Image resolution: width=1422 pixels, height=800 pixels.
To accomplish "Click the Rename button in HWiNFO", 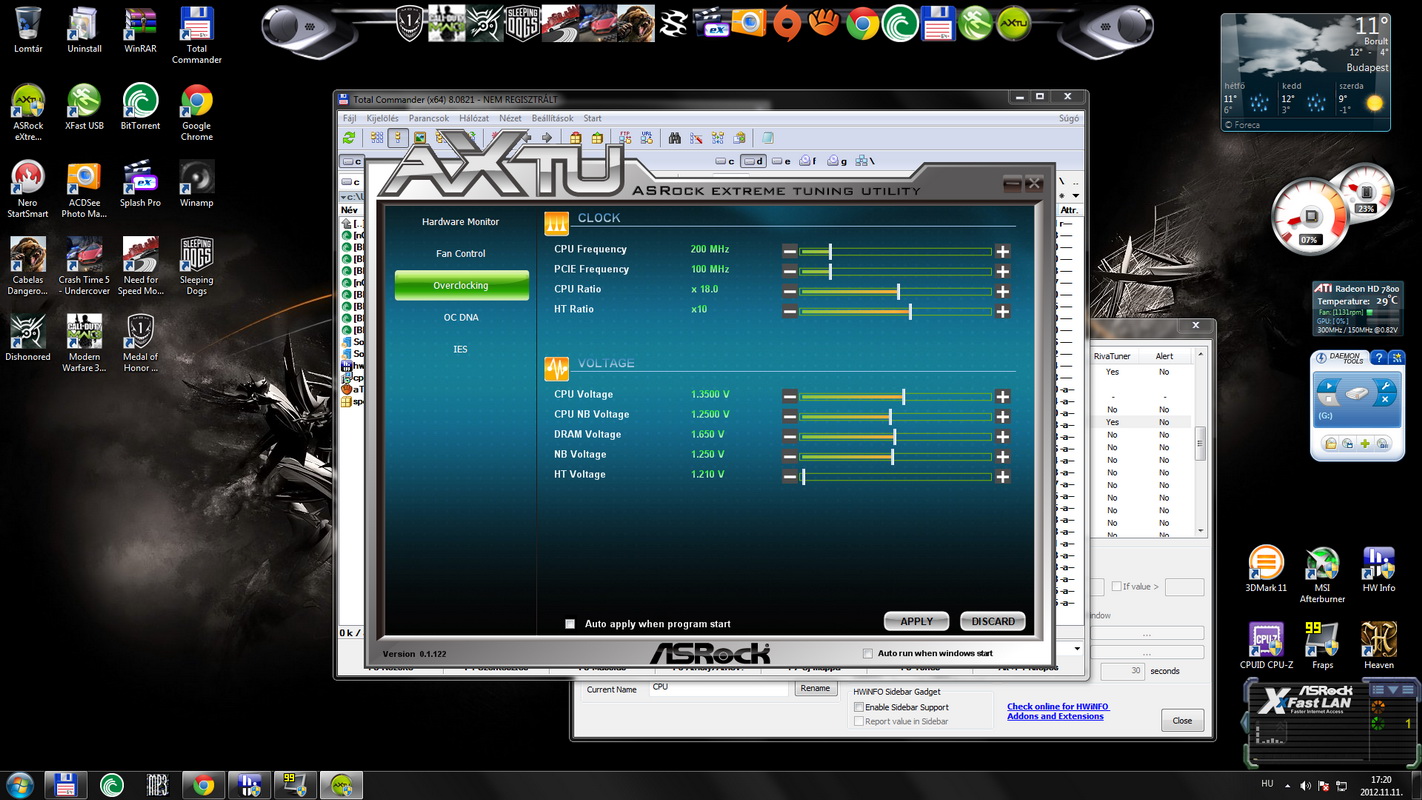I will [815, 688].
